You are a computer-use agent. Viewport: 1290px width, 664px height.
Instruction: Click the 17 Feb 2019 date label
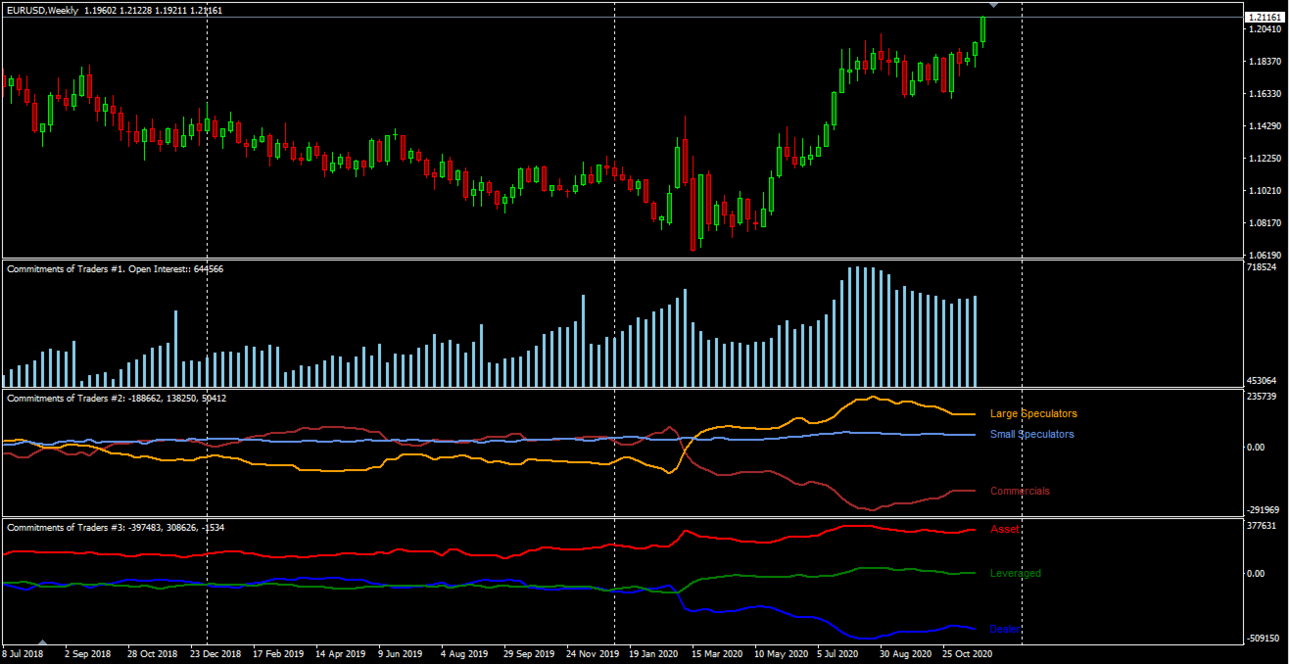(x=278, y=654)
